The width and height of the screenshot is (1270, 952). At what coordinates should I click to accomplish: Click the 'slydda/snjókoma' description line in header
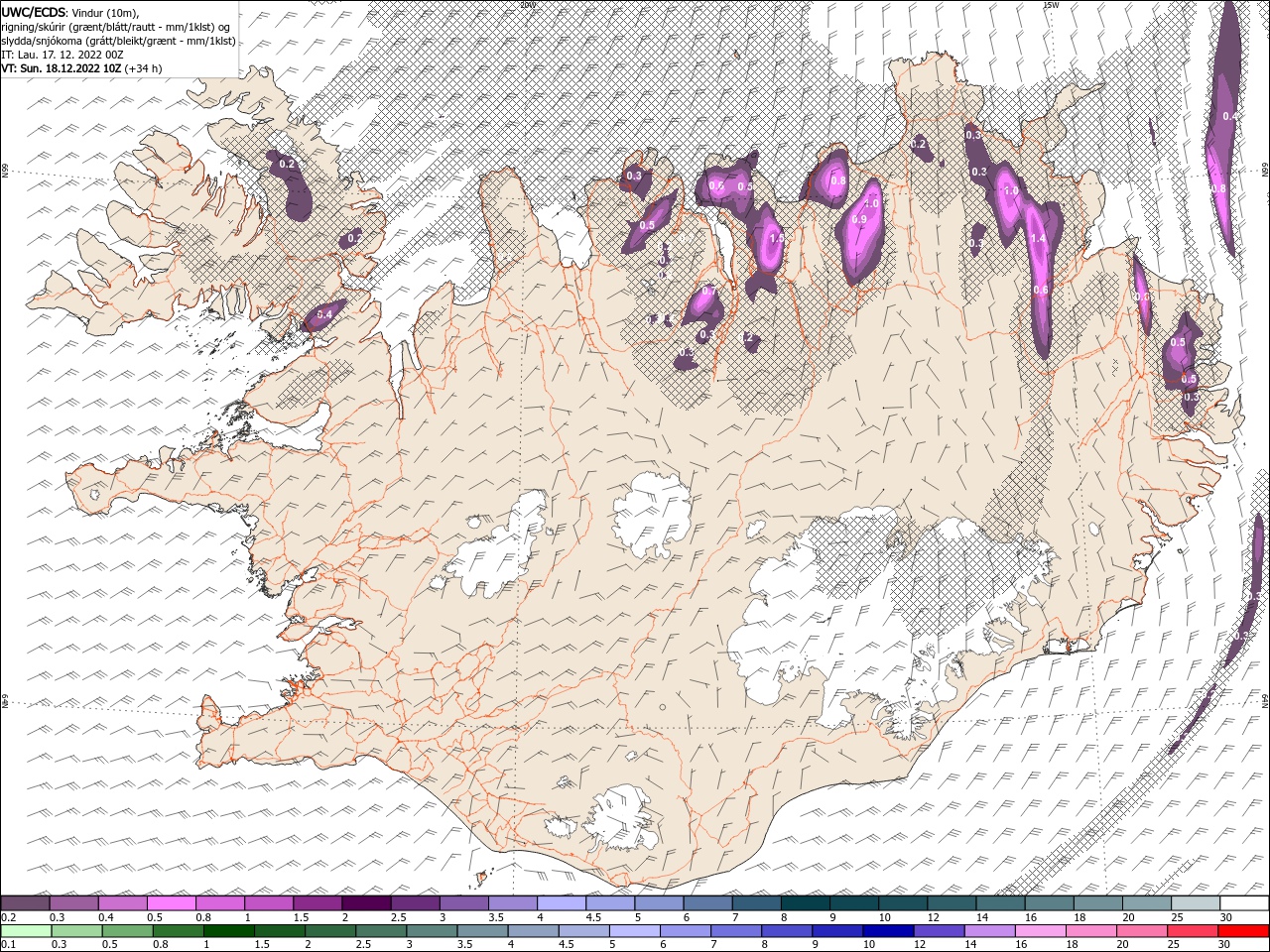(x=118, y=41)
